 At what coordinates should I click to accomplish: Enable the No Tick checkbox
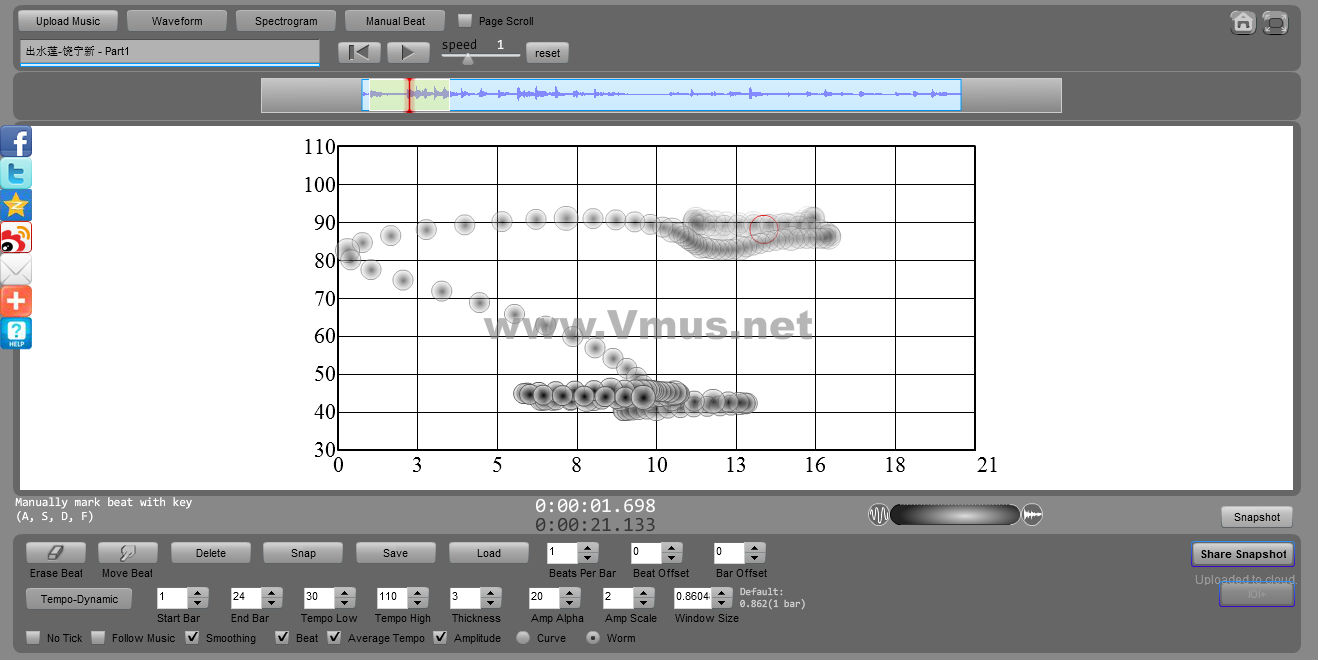(x=33, y=637)
